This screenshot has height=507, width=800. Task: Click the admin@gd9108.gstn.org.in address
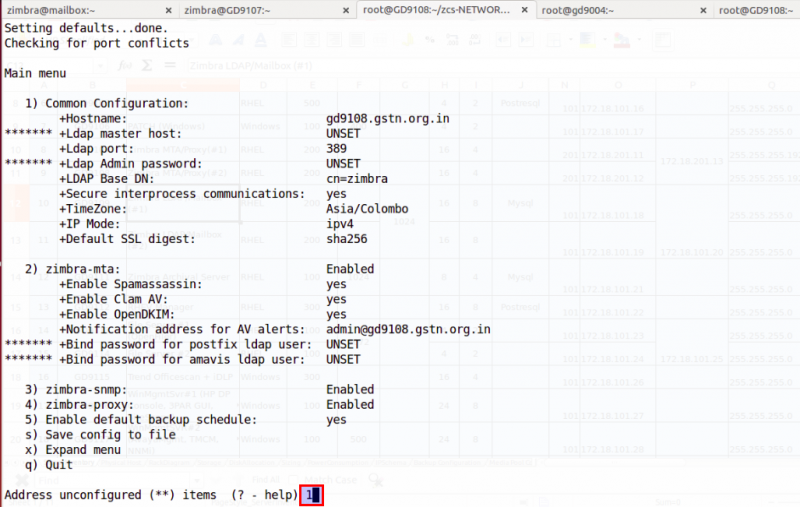click(408, 329)
